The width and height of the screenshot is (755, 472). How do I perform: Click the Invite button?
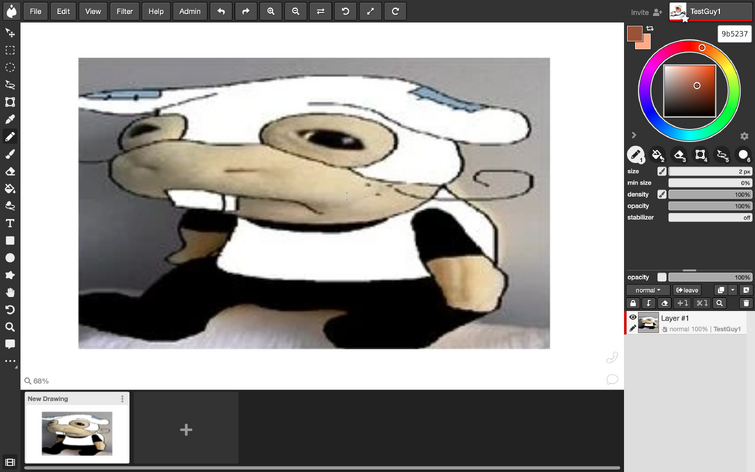pos(647,12)
